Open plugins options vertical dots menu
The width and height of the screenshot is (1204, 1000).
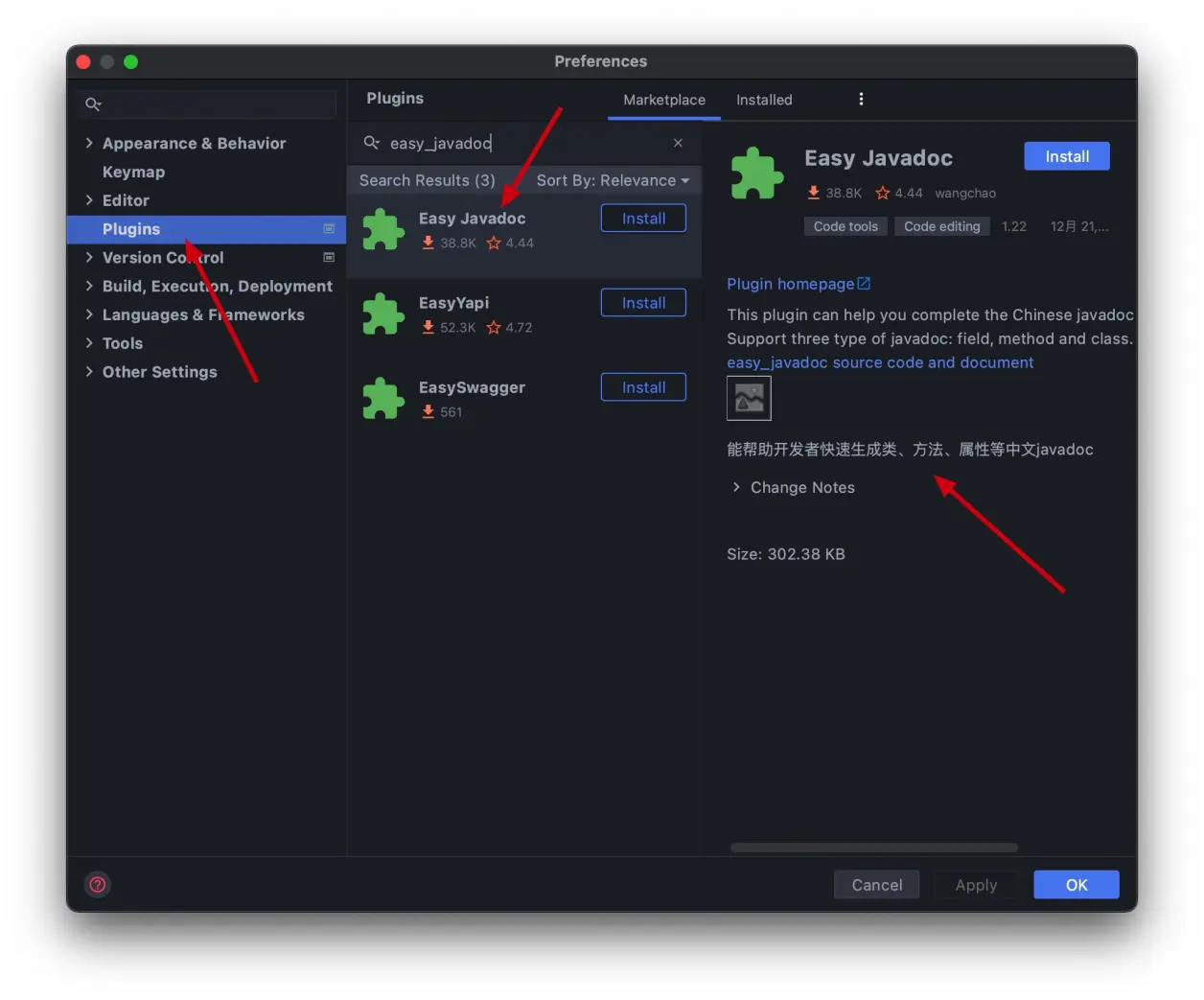[861, 99]
